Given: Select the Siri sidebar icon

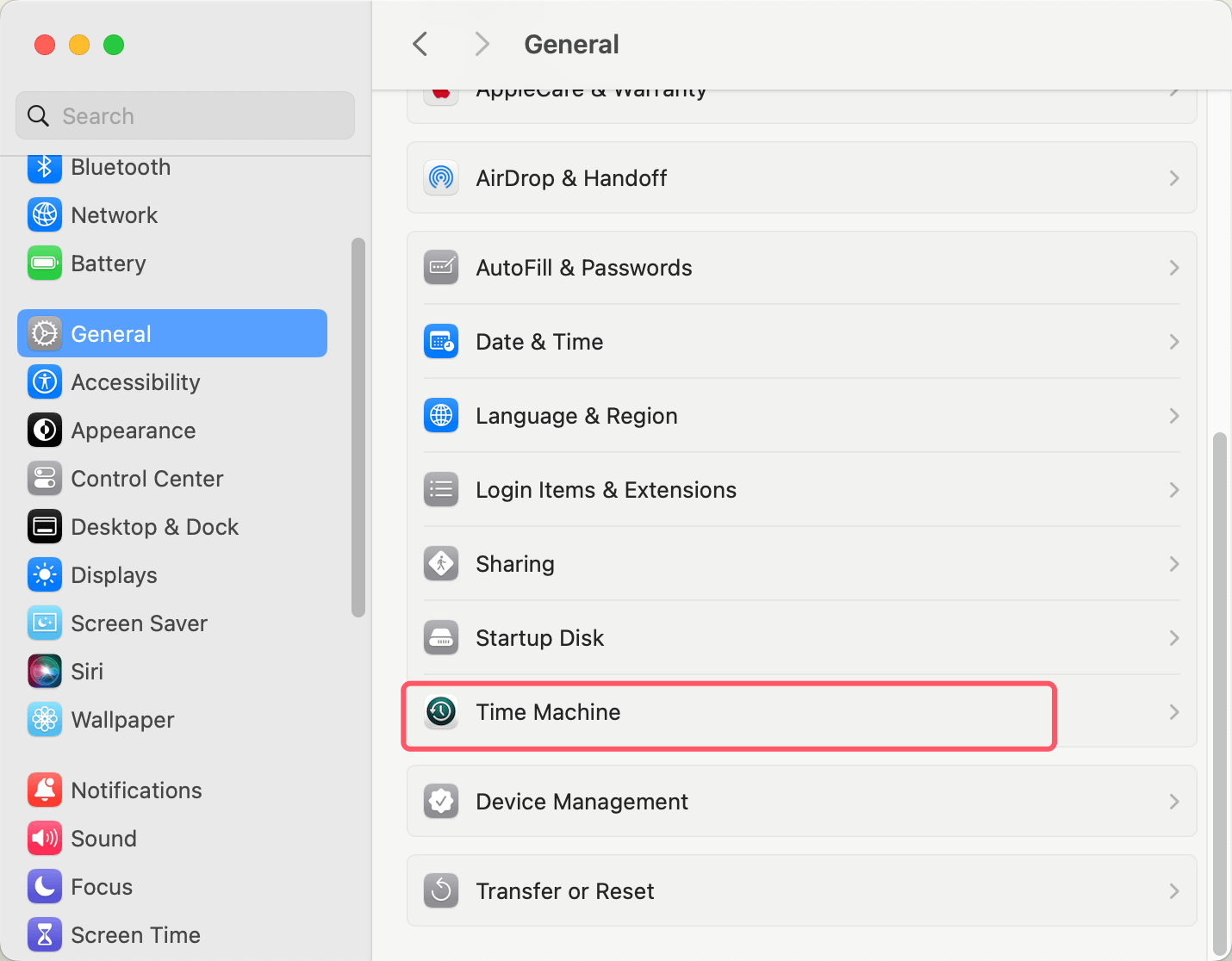Looking at the screenshot, I should [45, 672].
